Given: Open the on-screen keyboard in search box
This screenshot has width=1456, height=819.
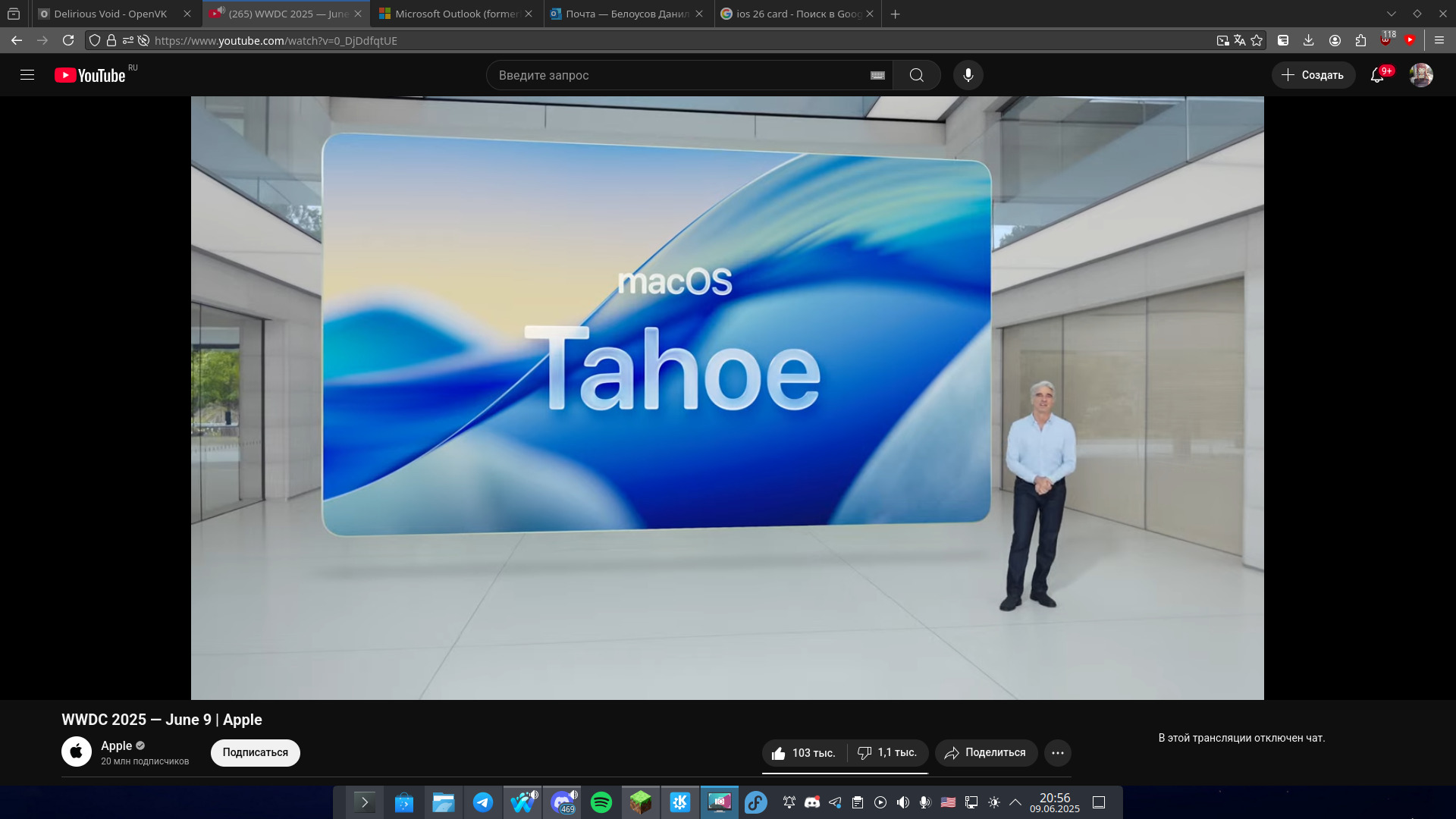Looking at the screenshot, I should tap(877, 75).
